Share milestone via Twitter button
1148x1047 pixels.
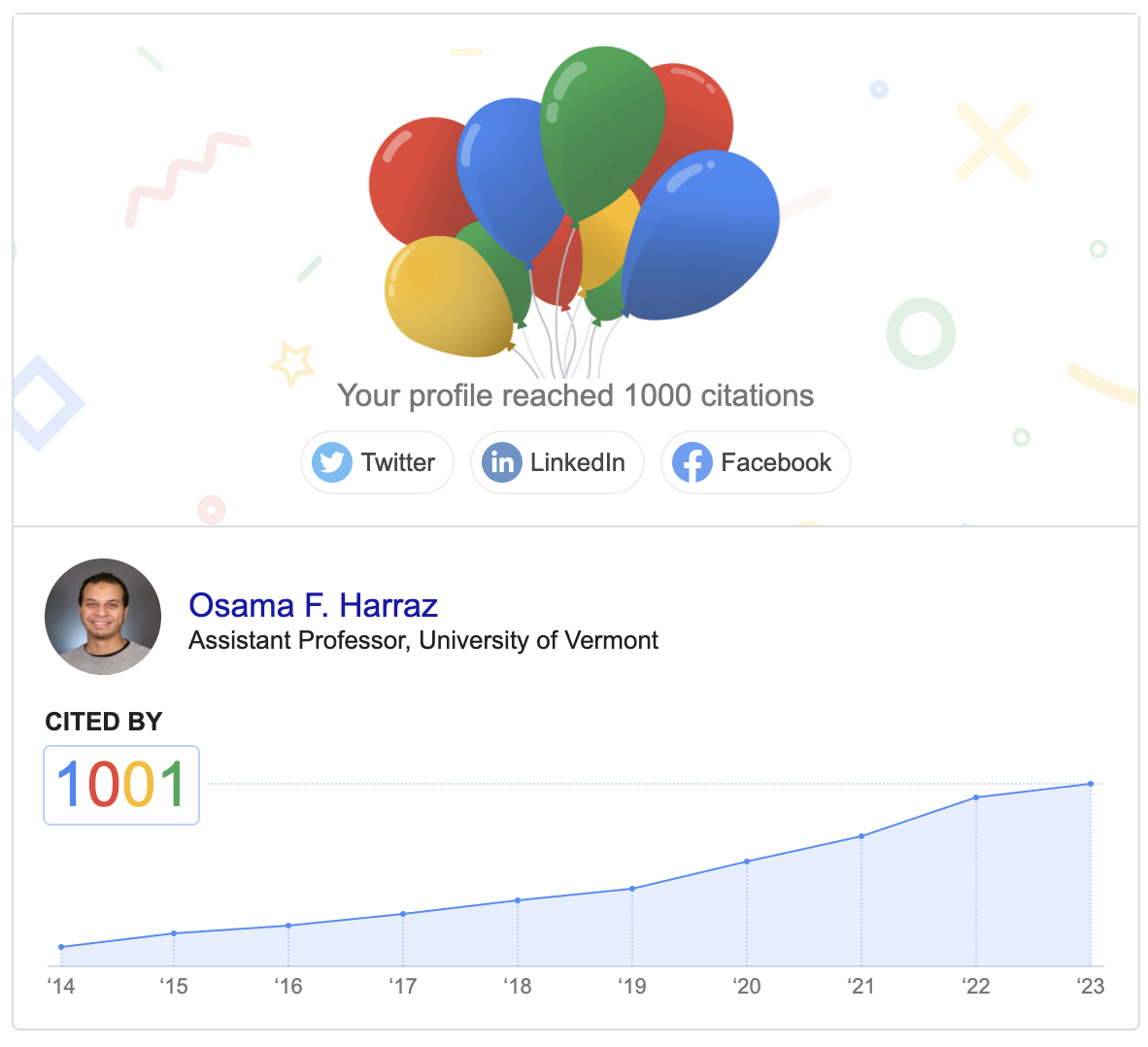[x=377, y=462]
